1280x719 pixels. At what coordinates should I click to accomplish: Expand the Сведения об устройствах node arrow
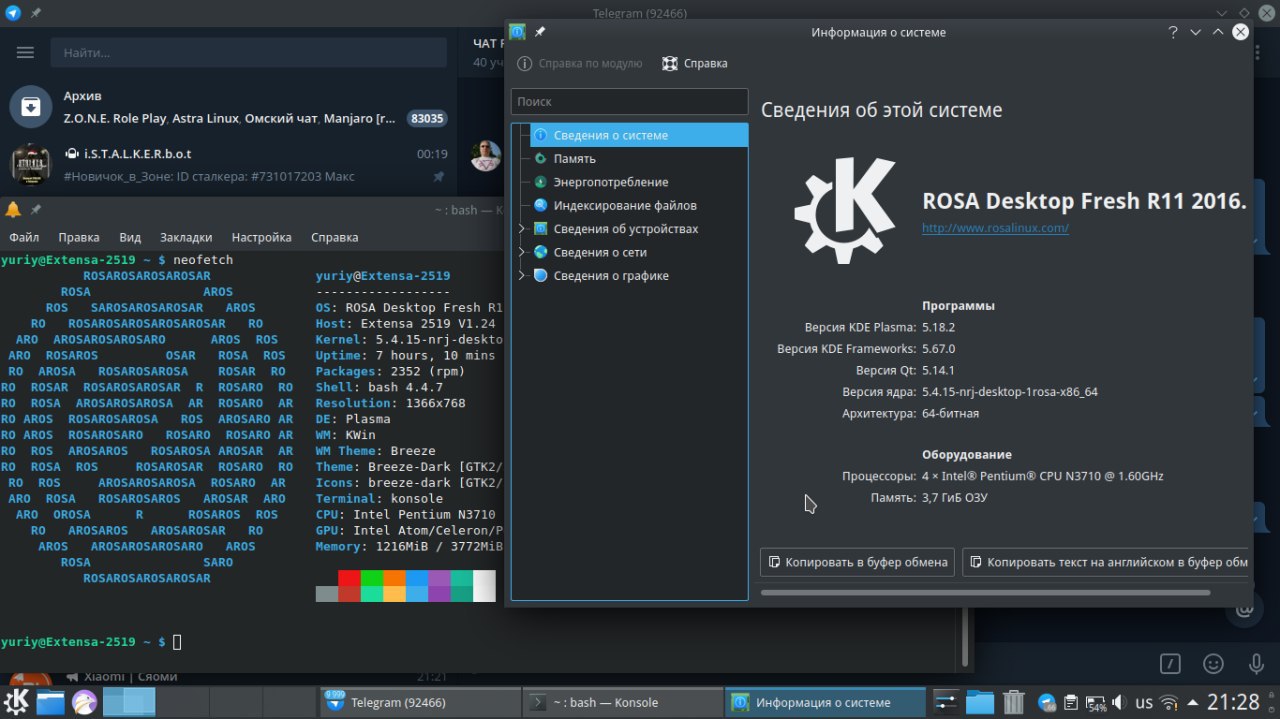click(521, 229)
